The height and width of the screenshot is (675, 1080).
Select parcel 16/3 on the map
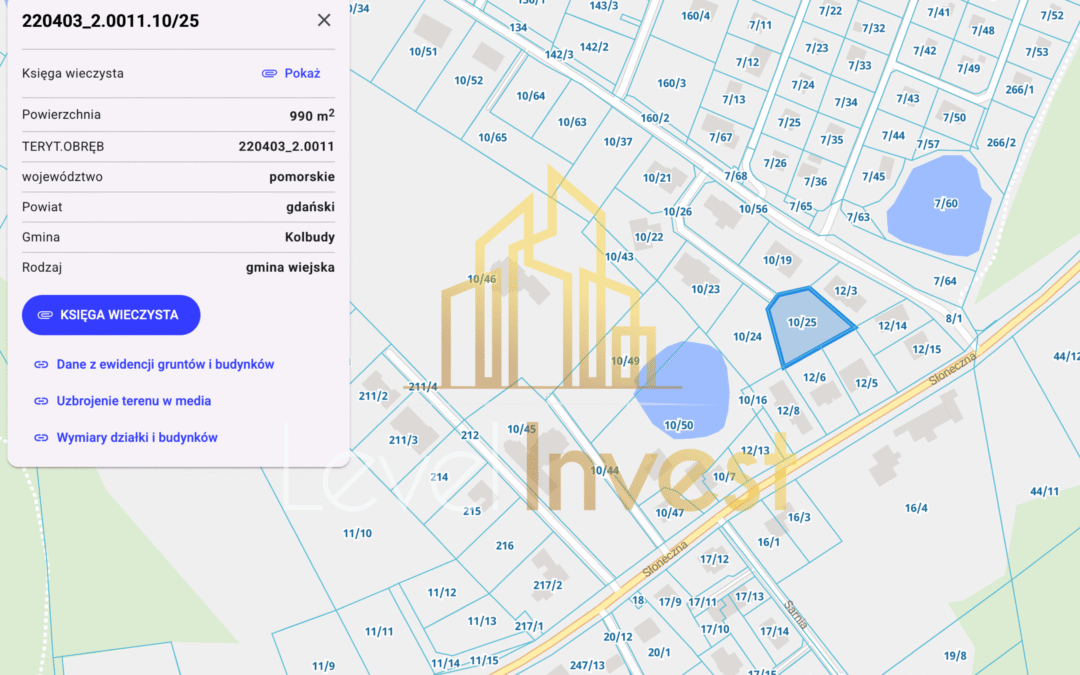tap(799, 517)
